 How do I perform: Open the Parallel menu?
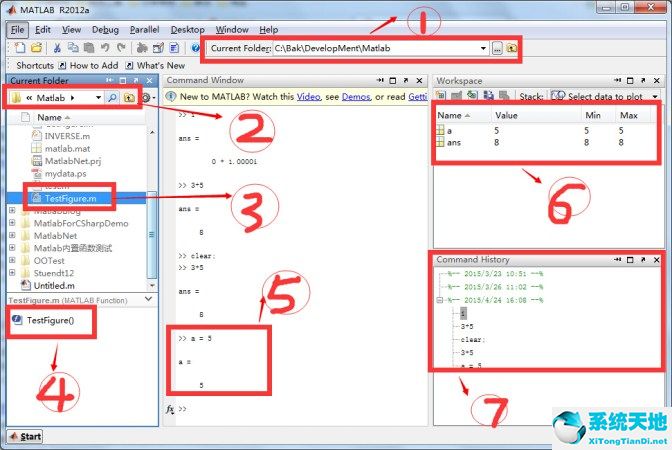pos(144,30)
